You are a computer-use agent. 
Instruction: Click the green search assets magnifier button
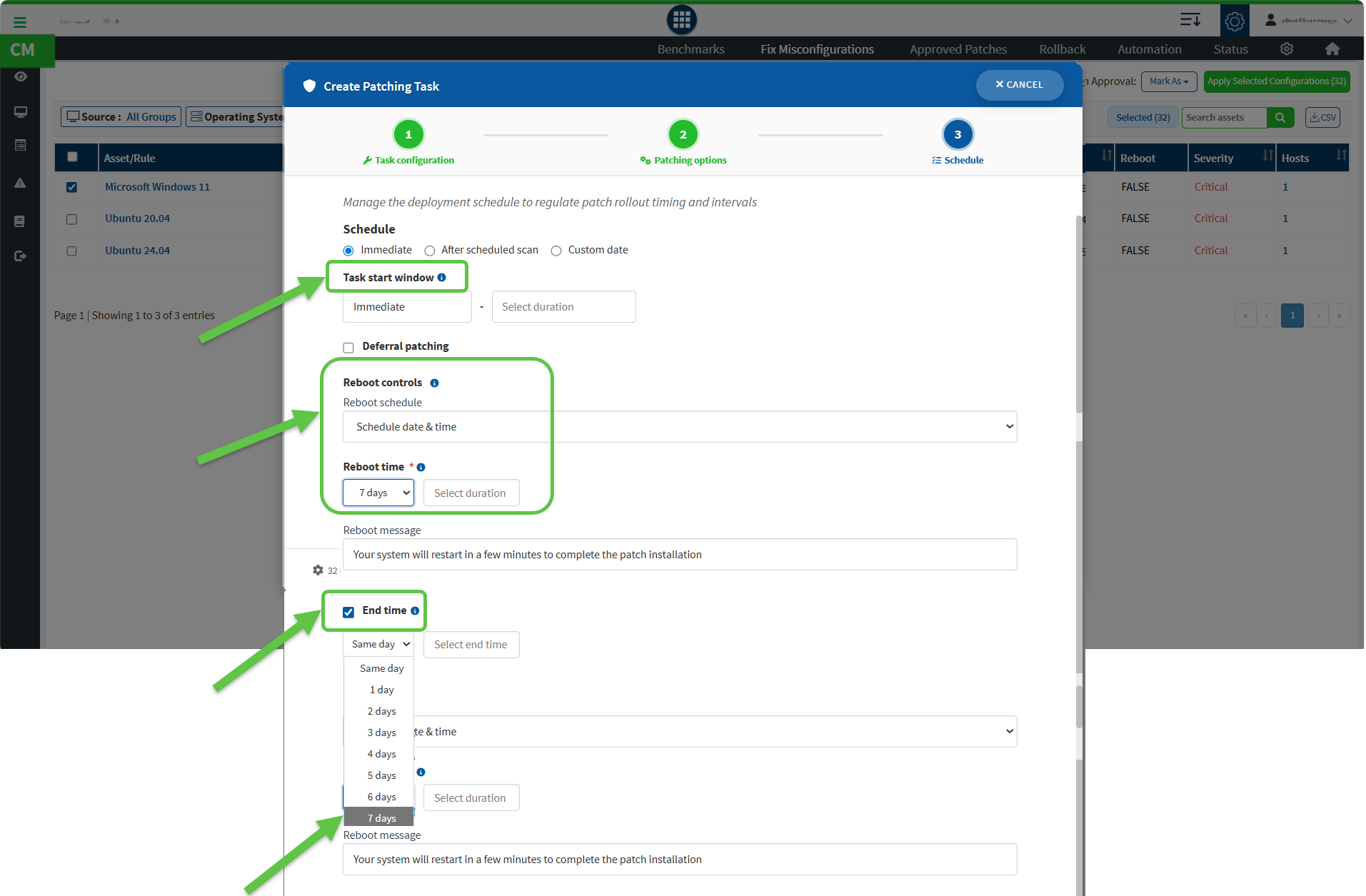[x=1280, y=118]
